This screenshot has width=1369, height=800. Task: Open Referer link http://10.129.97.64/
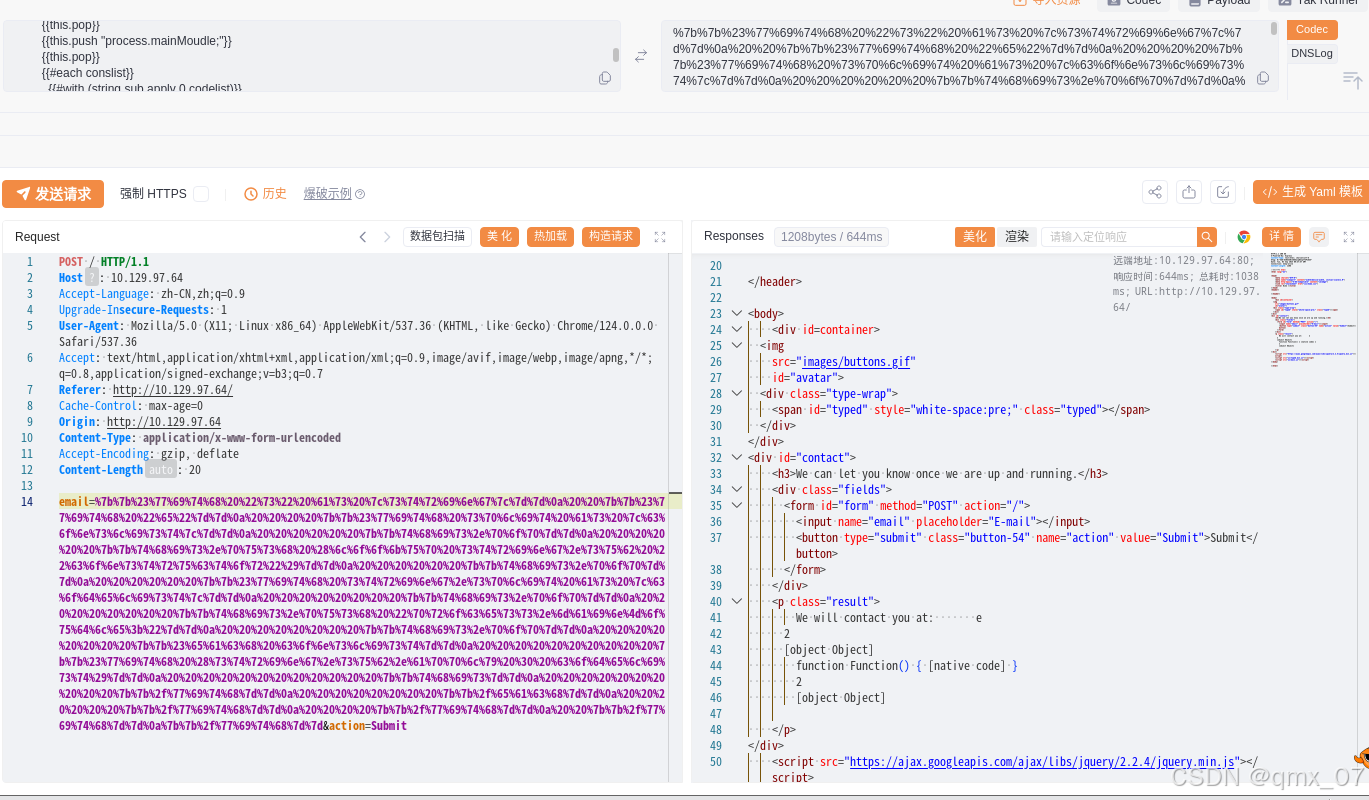click(x=173, y=390)
